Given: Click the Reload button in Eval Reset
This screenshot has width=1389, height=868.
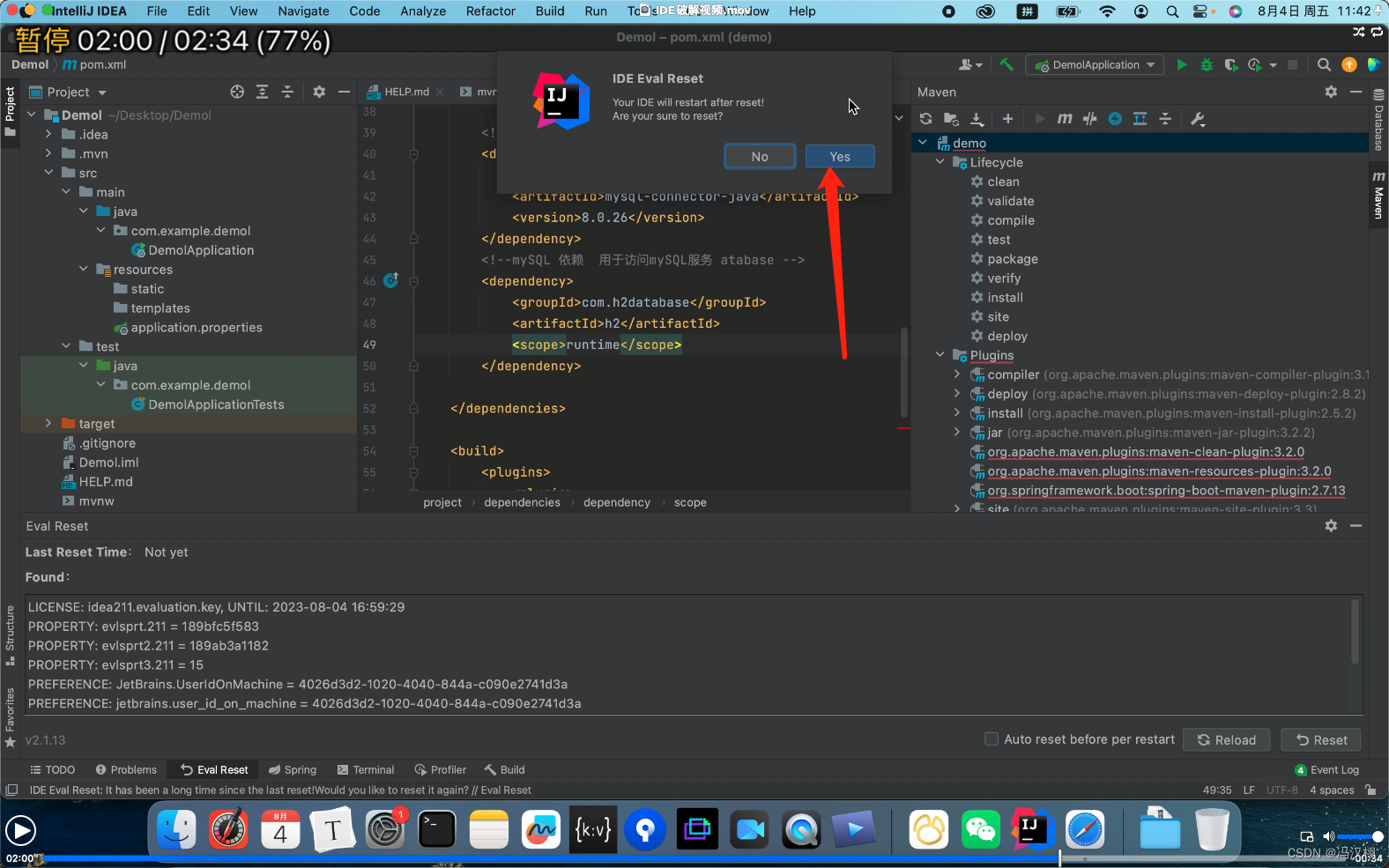Looking at the screenshot, I should tap(1226, 739).
